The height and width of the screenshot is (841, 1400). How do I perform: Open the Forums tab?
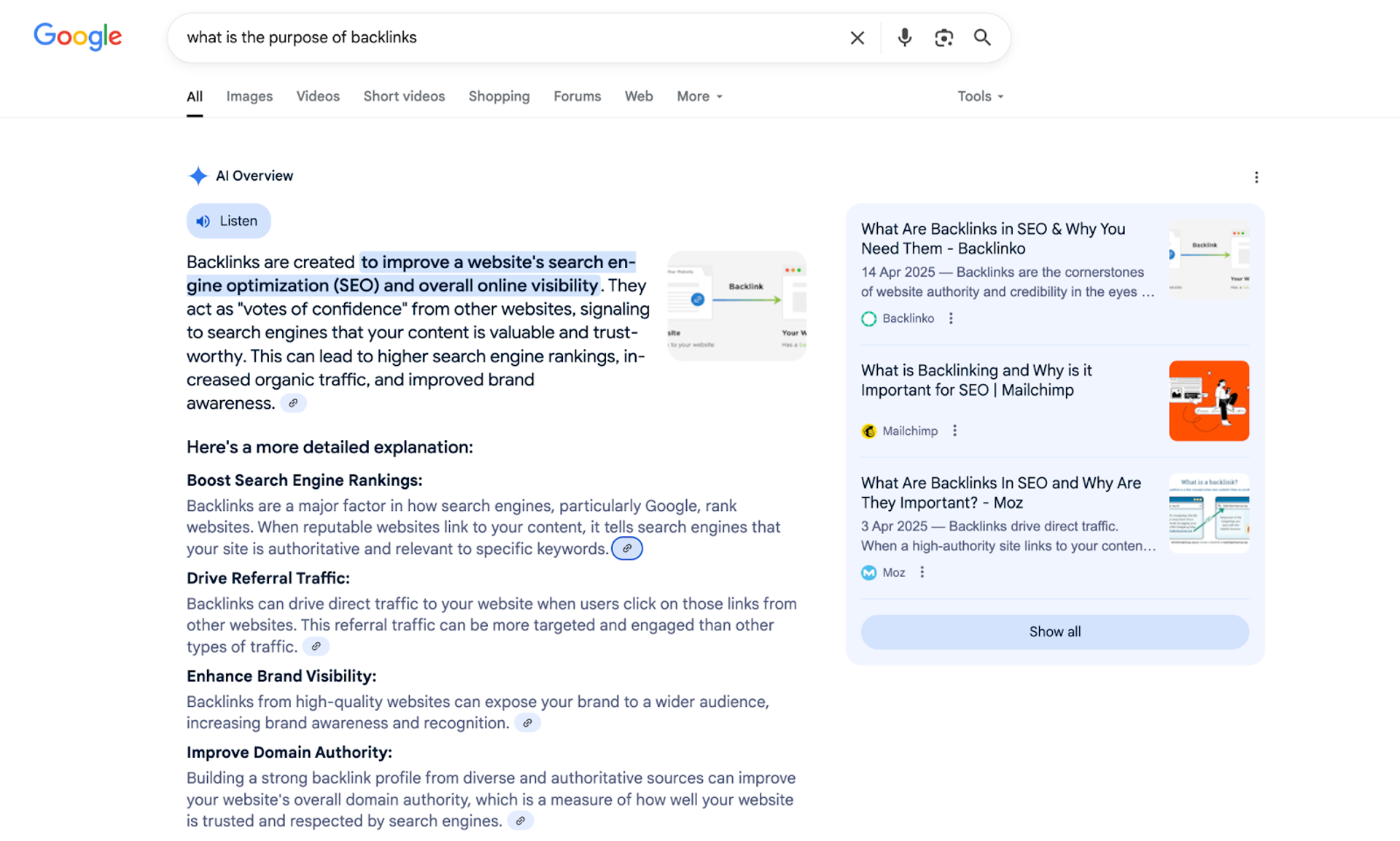point(577,96)
